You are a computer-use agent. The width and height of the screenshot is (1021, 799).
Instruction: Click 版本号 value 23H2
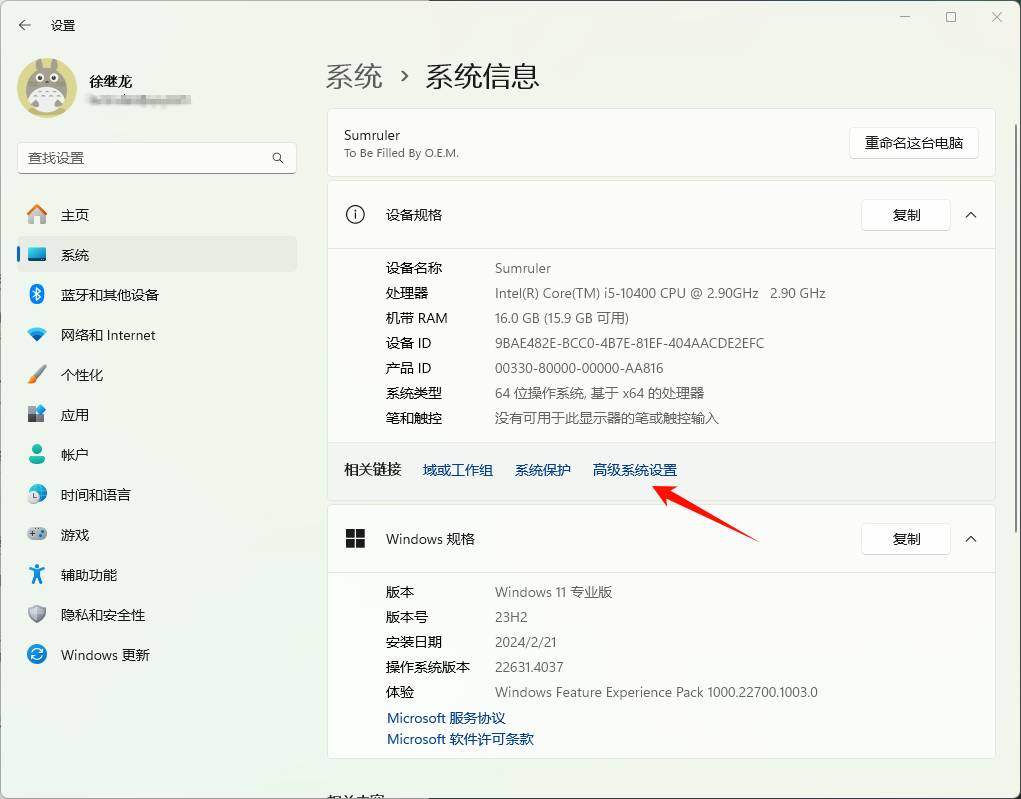pyautogui.click(x=511, y=617)
